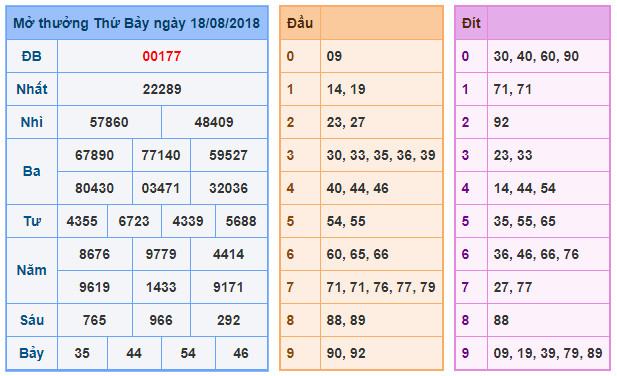Select the '23, 27' entry
The width and height of the screenshot is (617, 376).
(346, 122)
